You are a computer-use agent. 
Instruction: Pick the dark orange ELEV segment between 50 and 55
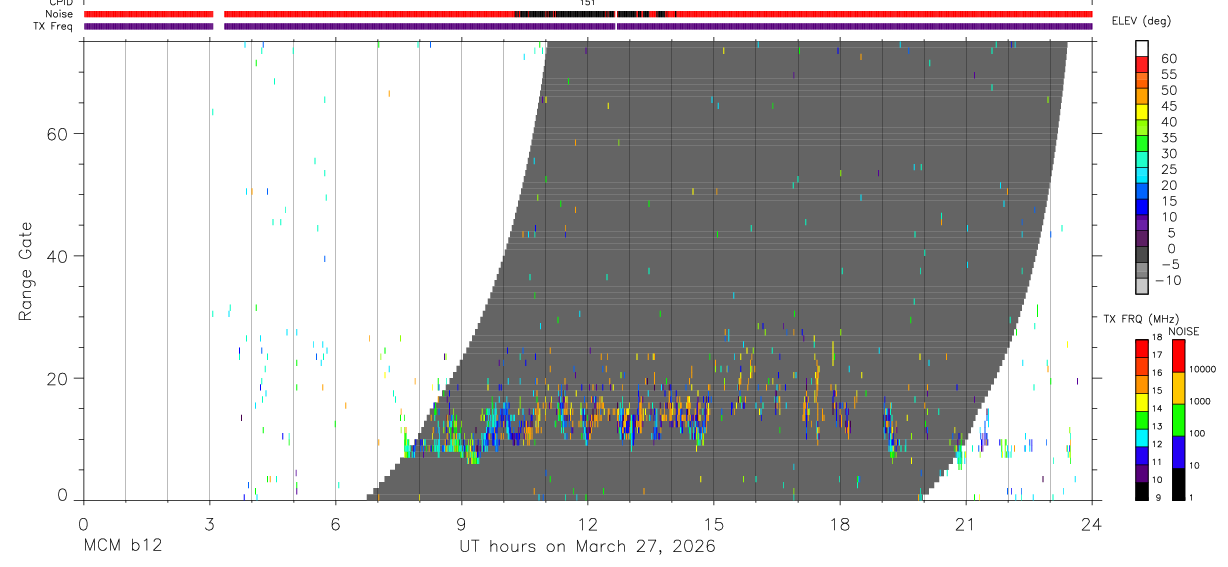coord(1142,80)
